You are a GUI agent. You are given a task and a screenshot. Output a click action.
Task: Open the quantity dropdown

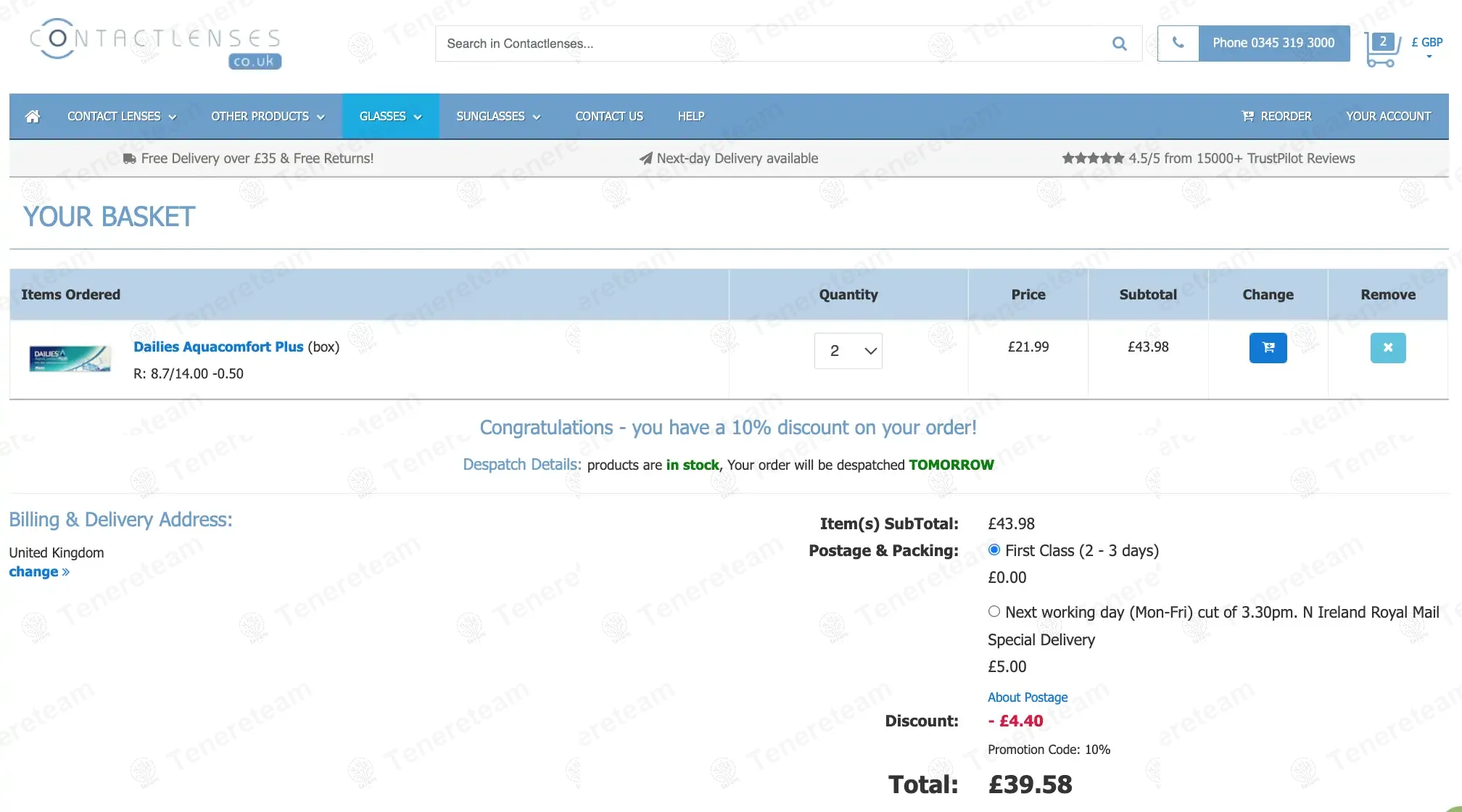[848, 351]
